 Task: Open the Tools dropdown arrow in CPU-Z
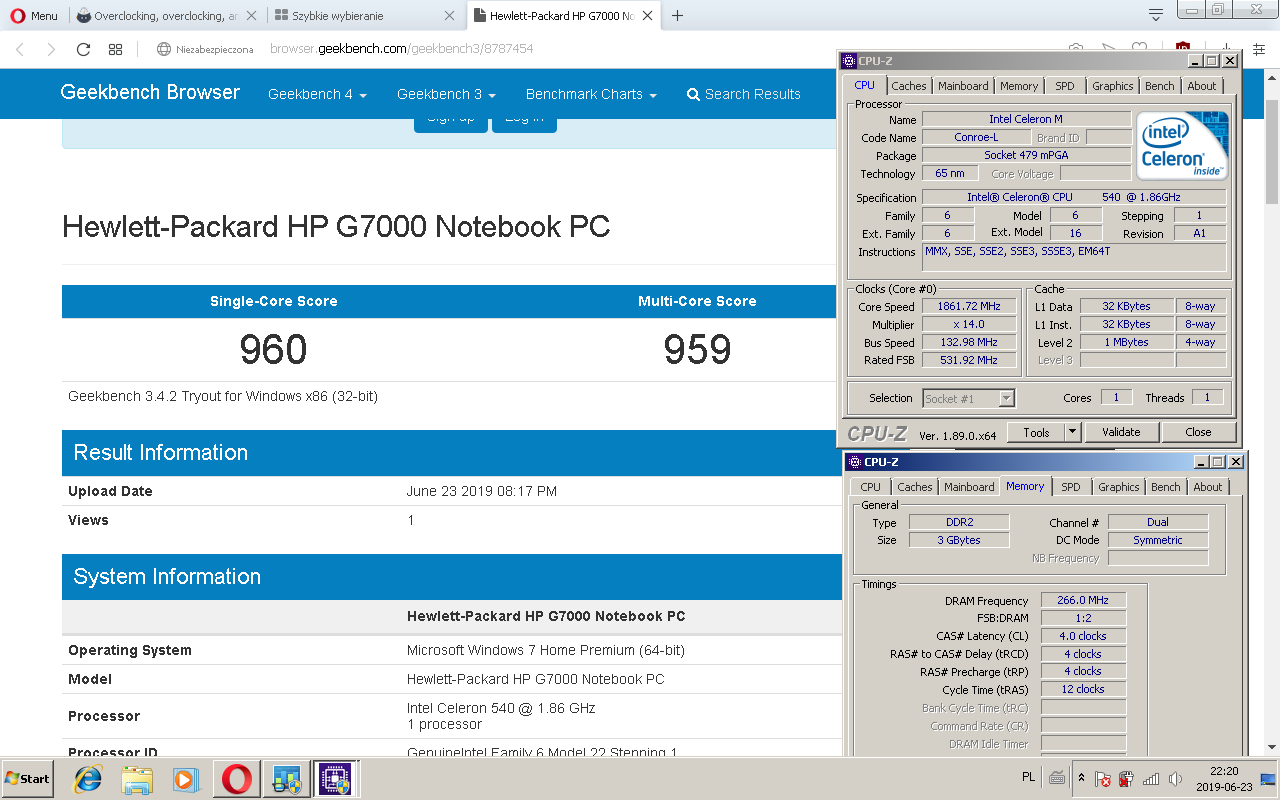(x=1072, y=432)
